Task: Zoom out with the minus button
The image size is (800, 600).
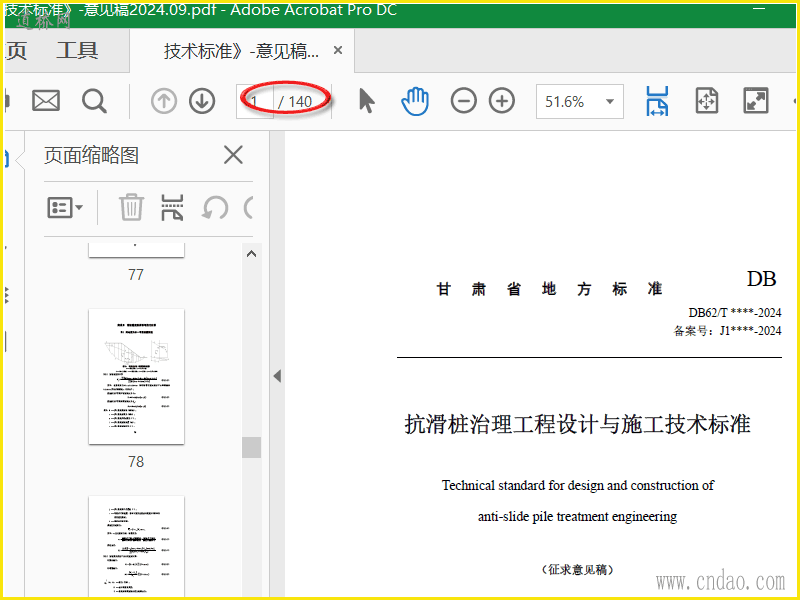Action: pos(463,101)
